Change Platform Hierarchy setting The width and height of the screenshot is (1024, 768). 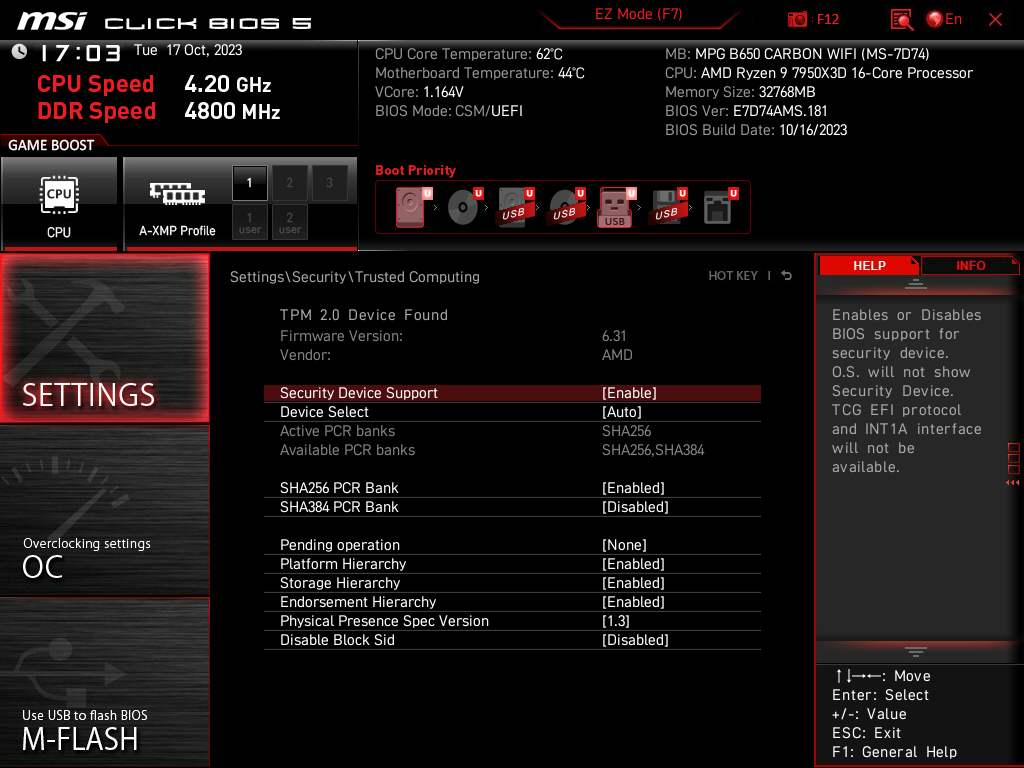point(512,564)
